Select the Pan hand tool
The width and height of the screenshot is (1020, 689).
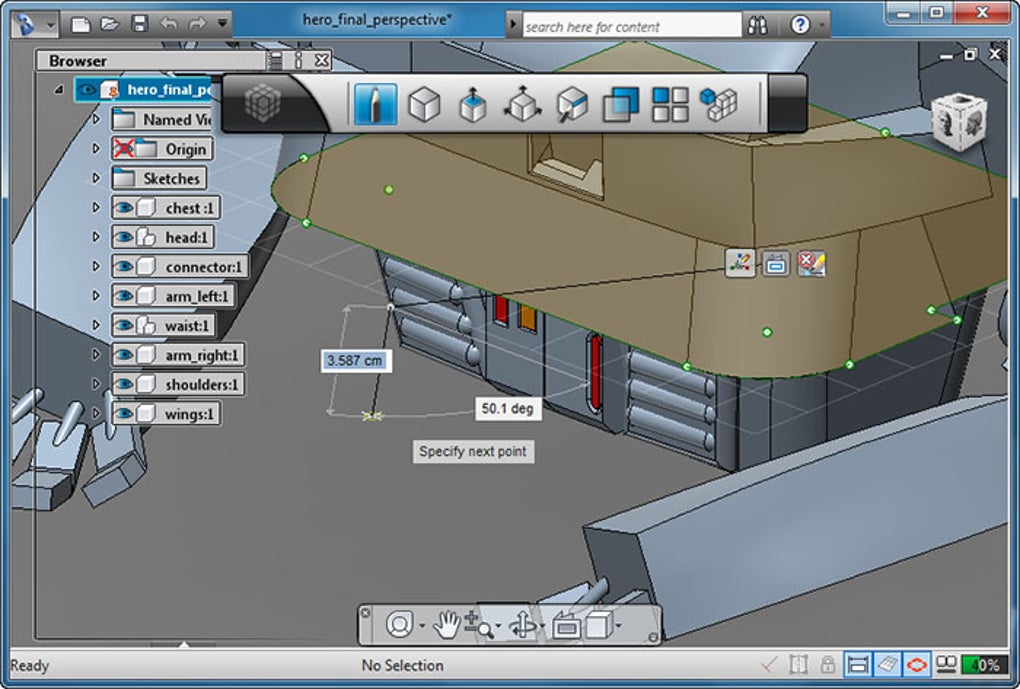[x=447, y=625]
